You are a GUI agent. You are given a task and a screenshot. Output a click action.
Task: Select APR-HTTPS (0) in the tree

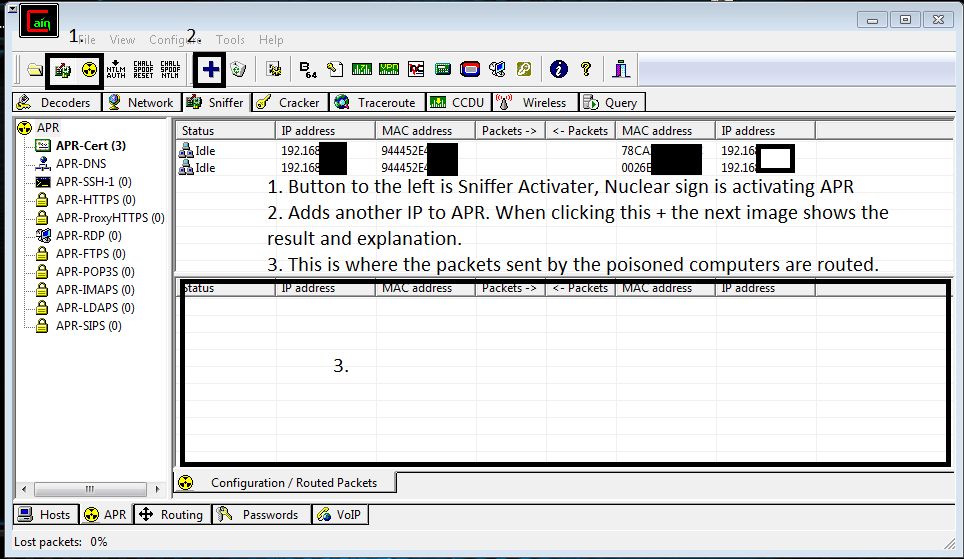click(x=95, y=200)
